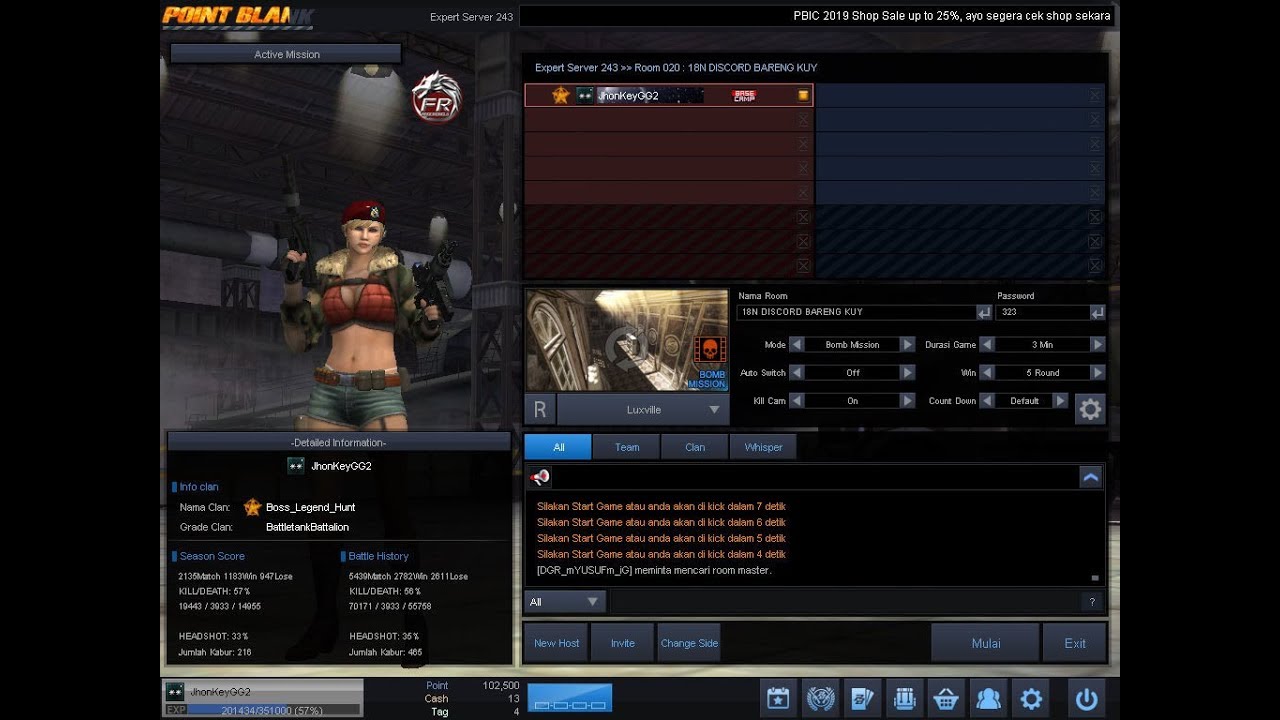Click Mode right arrow after Bomb Mission

point(907,344)
